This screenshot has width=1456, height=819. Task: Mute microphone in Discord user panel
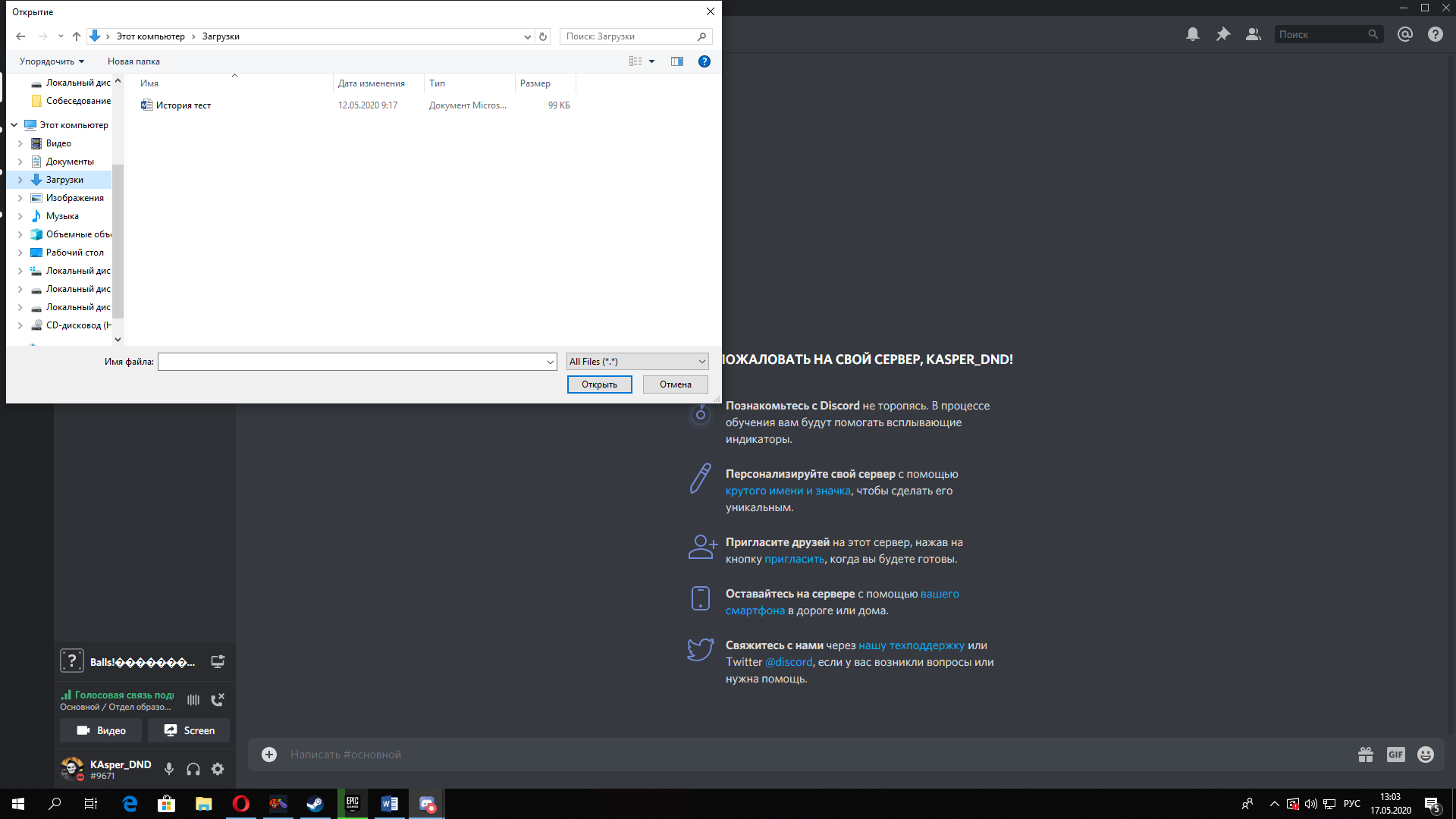coord(169,769)
